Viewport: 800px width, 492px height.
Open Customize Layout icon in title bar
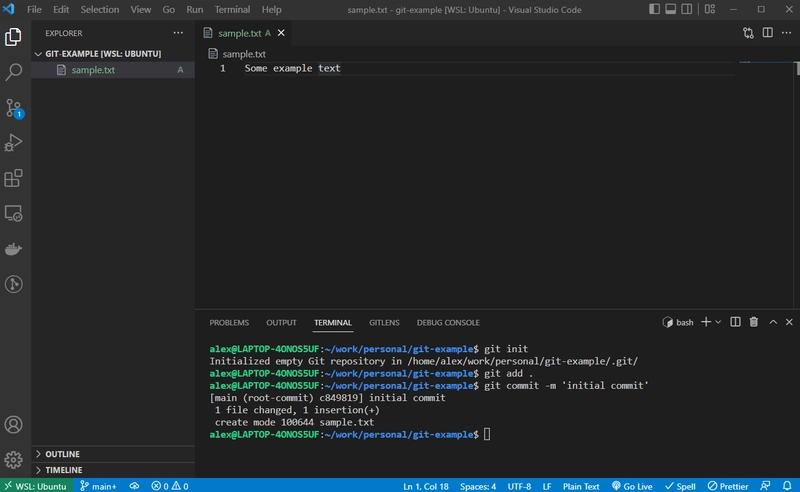click(x=710, y=9)
